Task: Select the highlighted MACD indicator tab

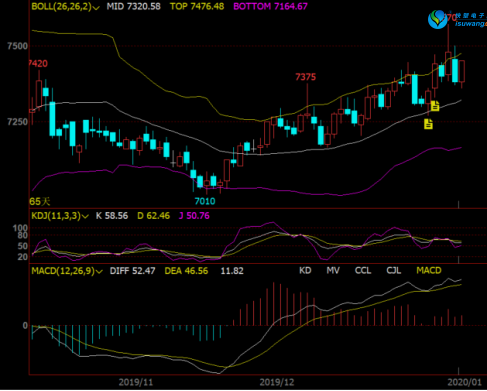Action: pyautogui.click(x=429, y=270)
